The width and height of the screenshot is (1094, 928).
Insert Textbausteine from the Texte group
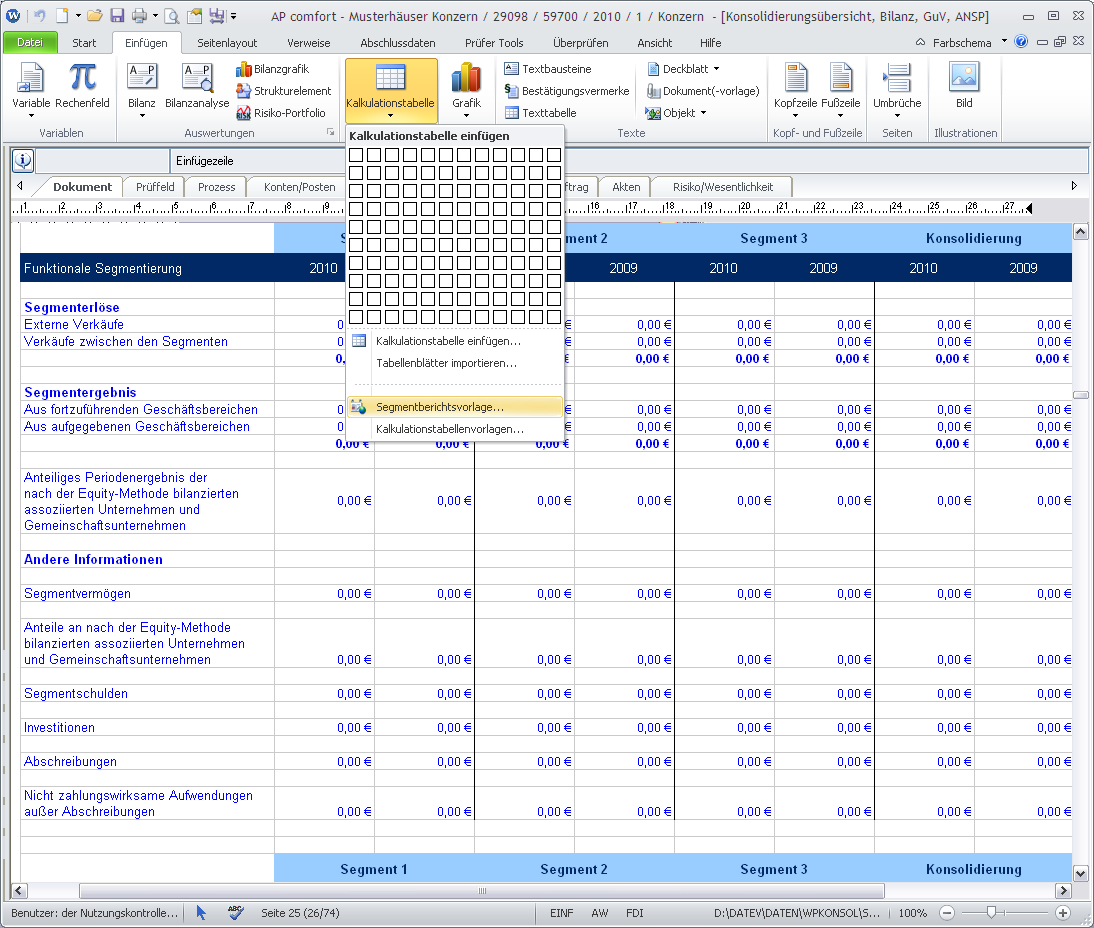coord(512,69)
